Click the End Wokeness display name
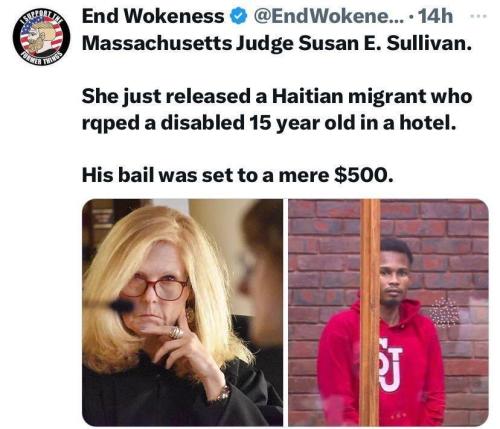The image size is (500, 429). coord(153,16)
